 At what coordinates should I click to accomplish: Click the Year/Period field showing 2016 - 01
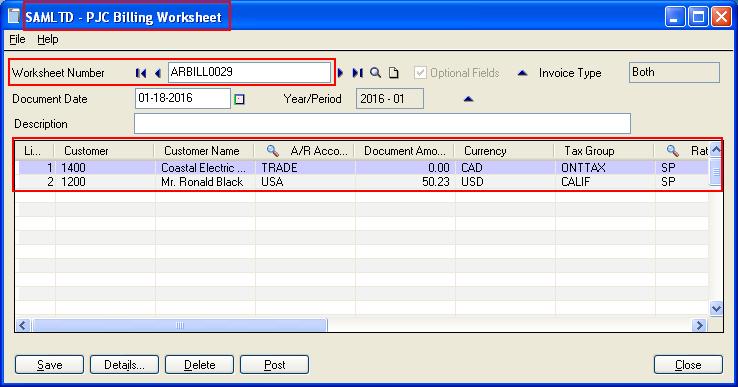390,99
